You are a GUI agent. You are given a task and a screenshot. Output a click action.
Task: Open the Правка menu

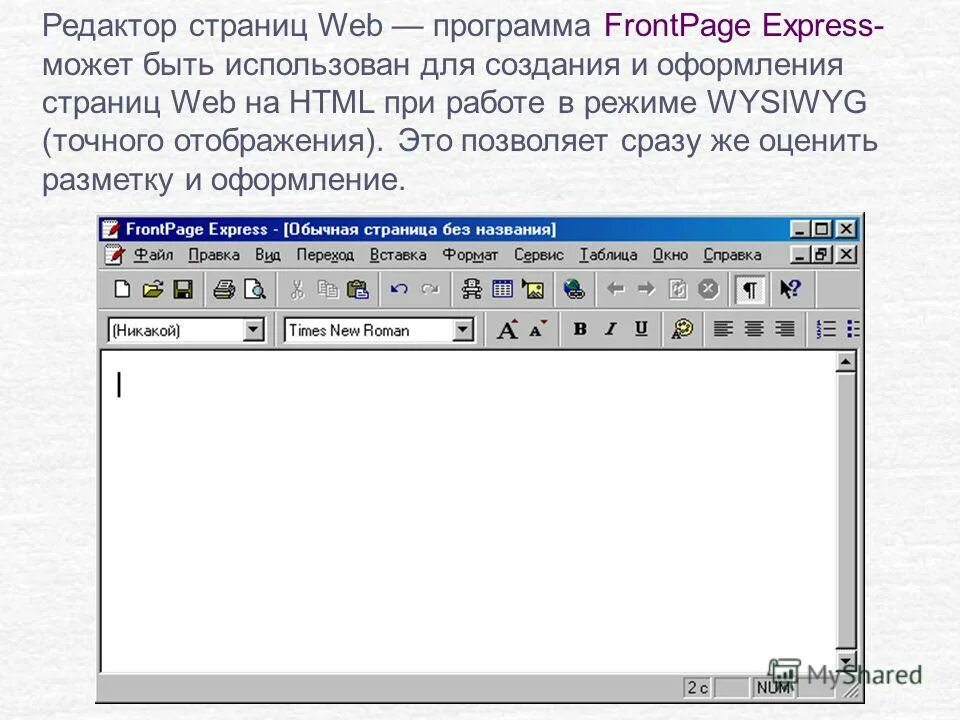point(214,255)
